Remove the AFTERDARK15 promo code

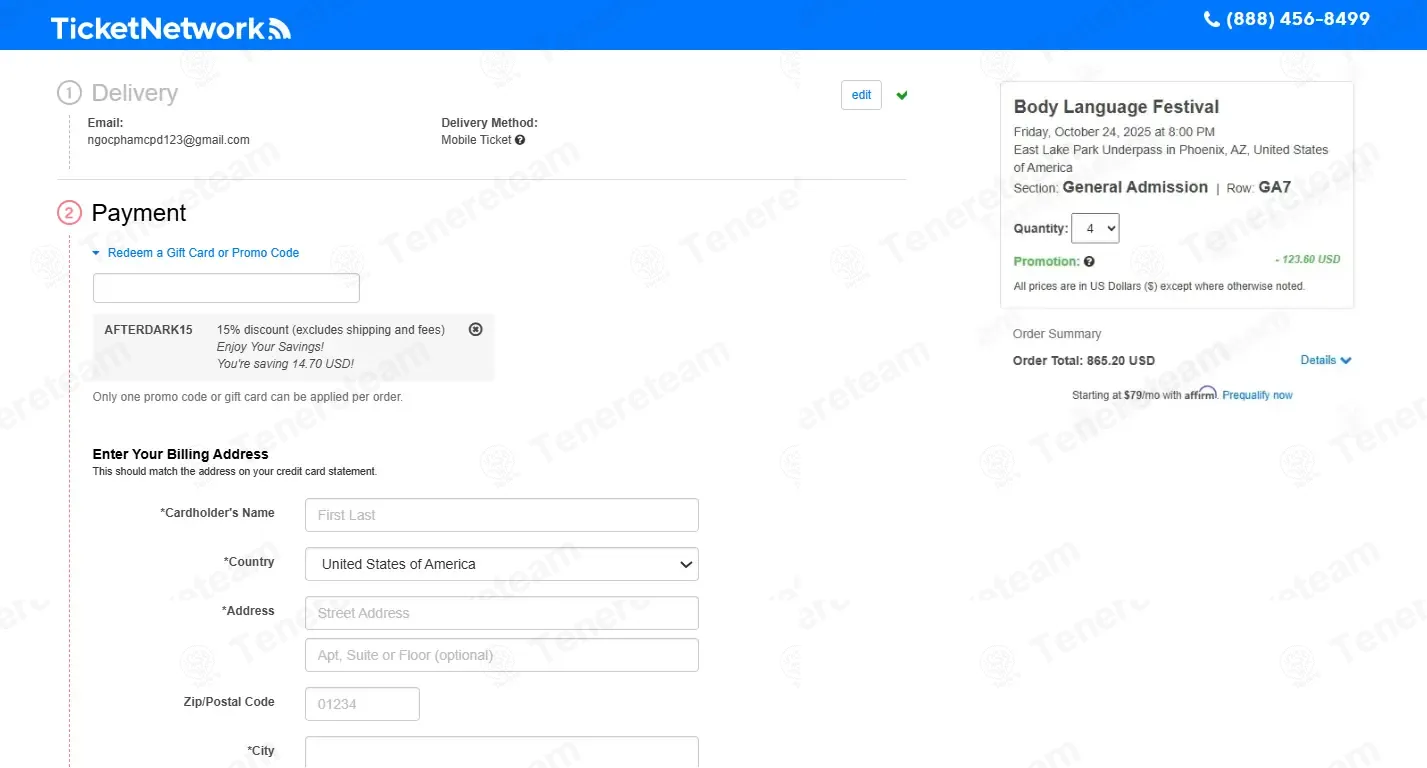tap(476, 329)
